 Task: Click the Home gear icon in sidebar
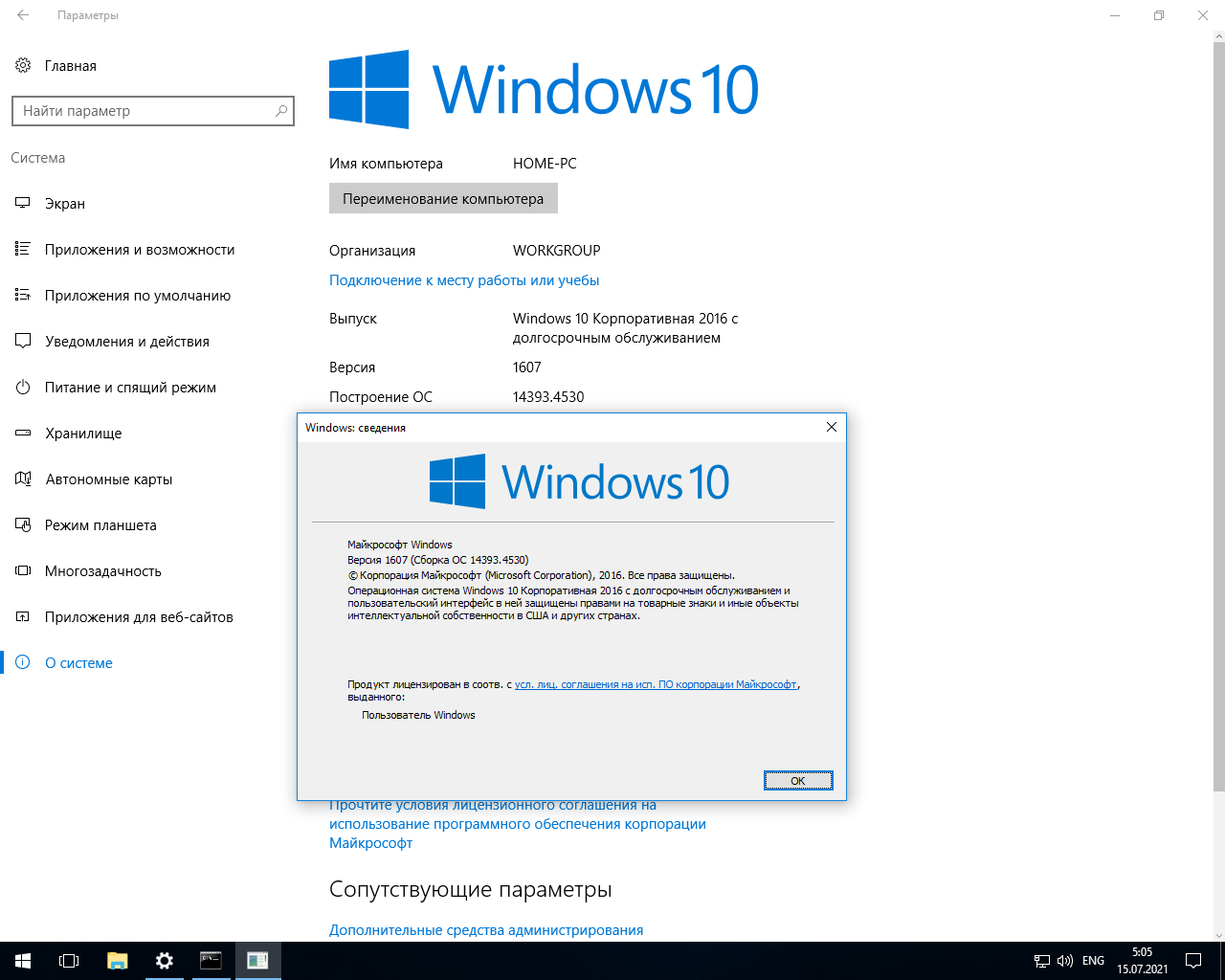tap(23, 65)
